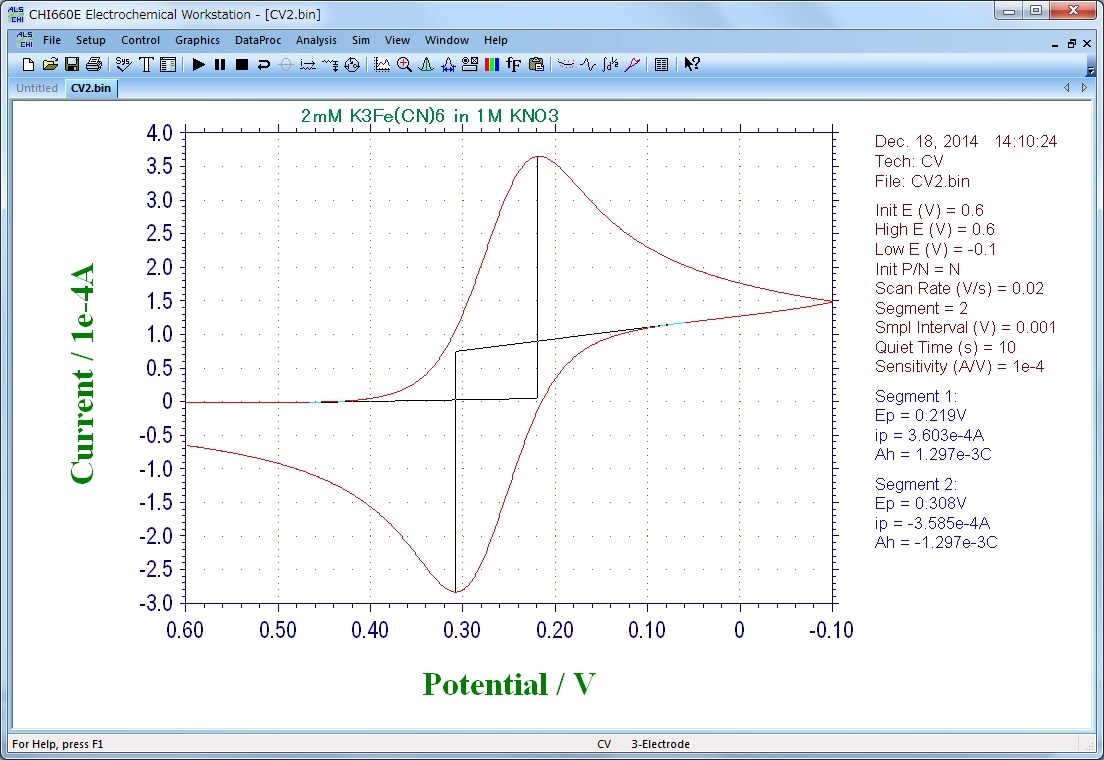Image resolution: width=1104 pixels, height=760 pixels.
Task: Switch to the Untitled tab
Action: click(37, 88)
